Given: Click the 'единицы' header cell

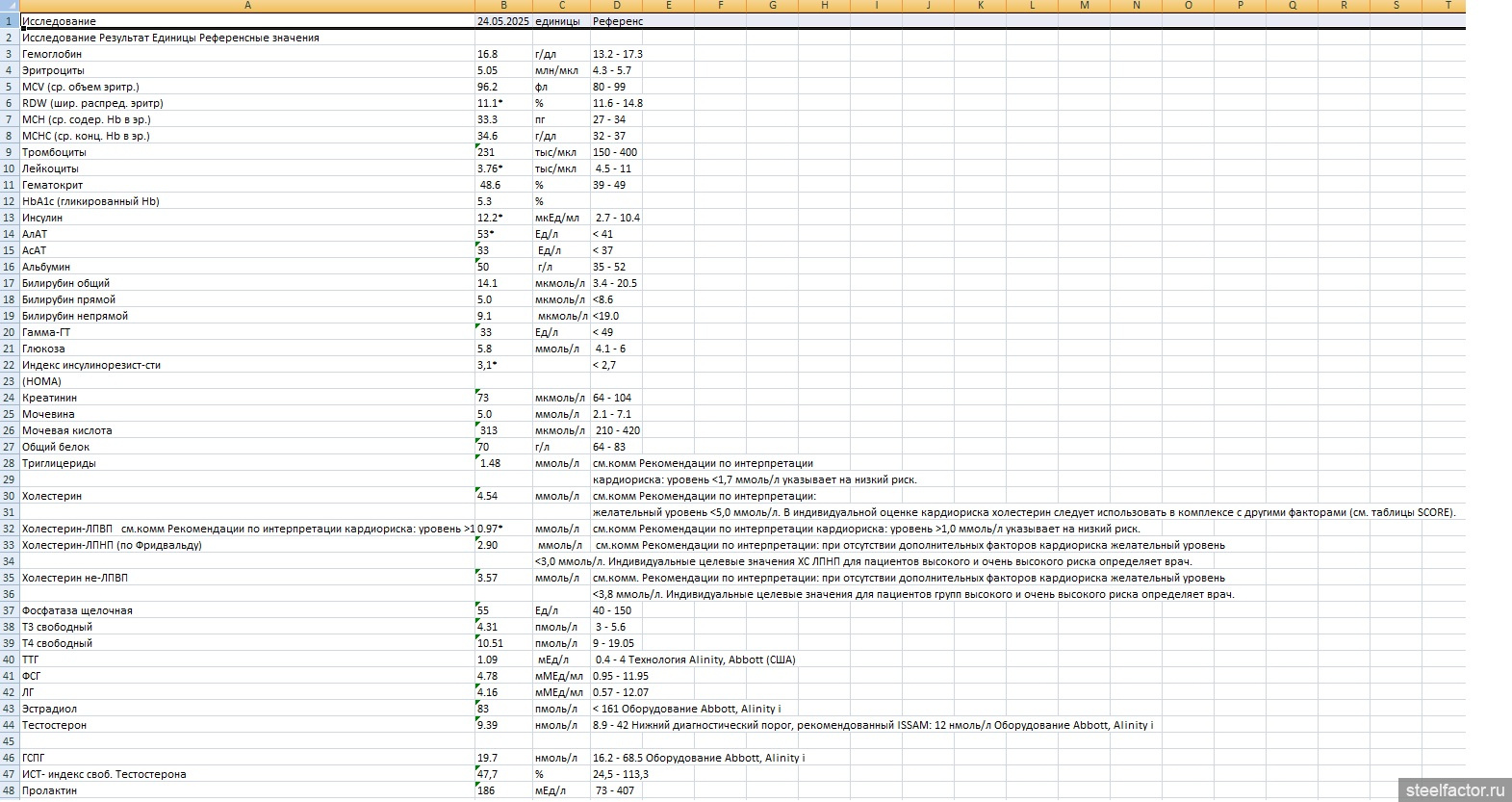Looking at the screenshot, I should [561, 21].
